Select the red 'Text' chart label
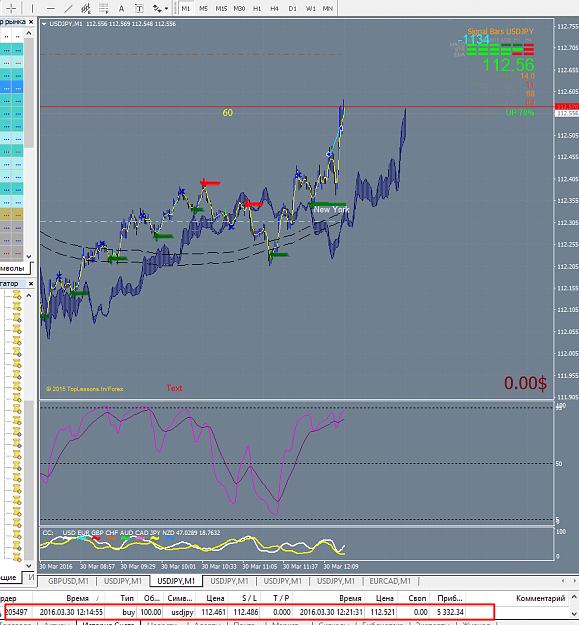The height and width of the screenshot is (625, 579). point(174,388)
